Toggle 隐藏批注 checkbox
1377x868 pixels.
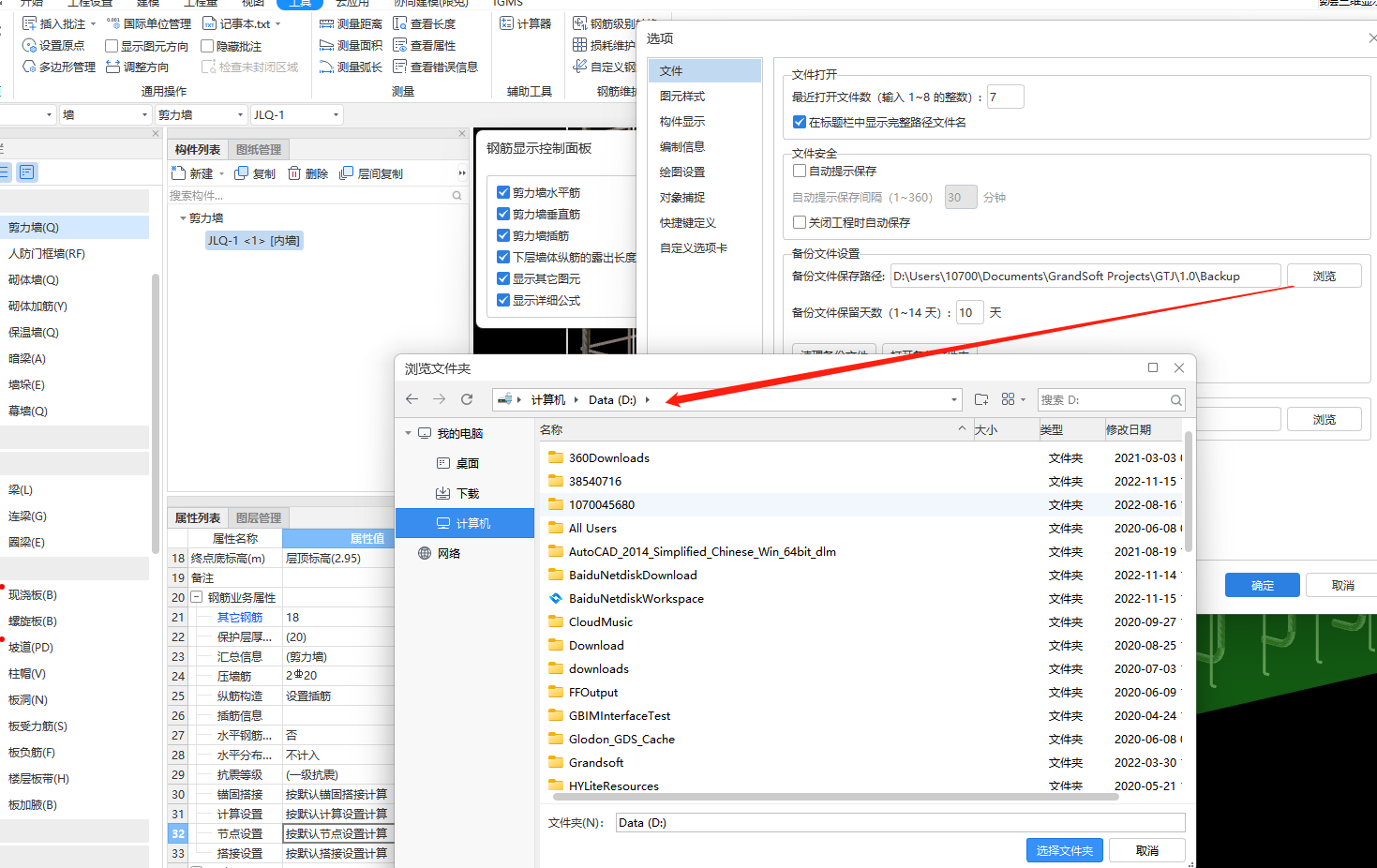[x=208, y=46]
